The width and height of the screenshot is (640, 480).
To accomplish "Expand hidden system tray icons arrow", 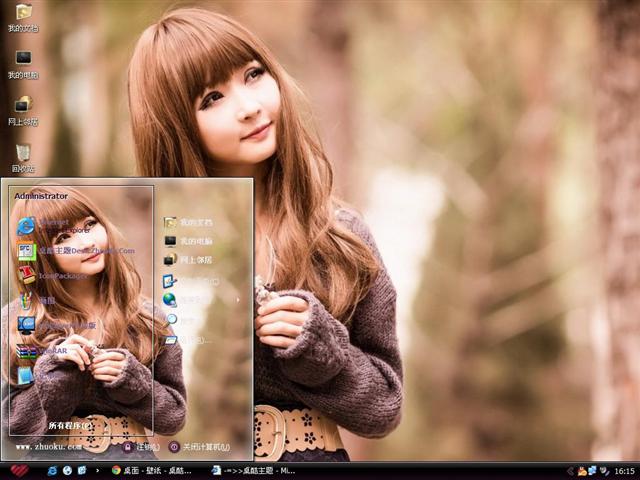I will coord(570,471).
